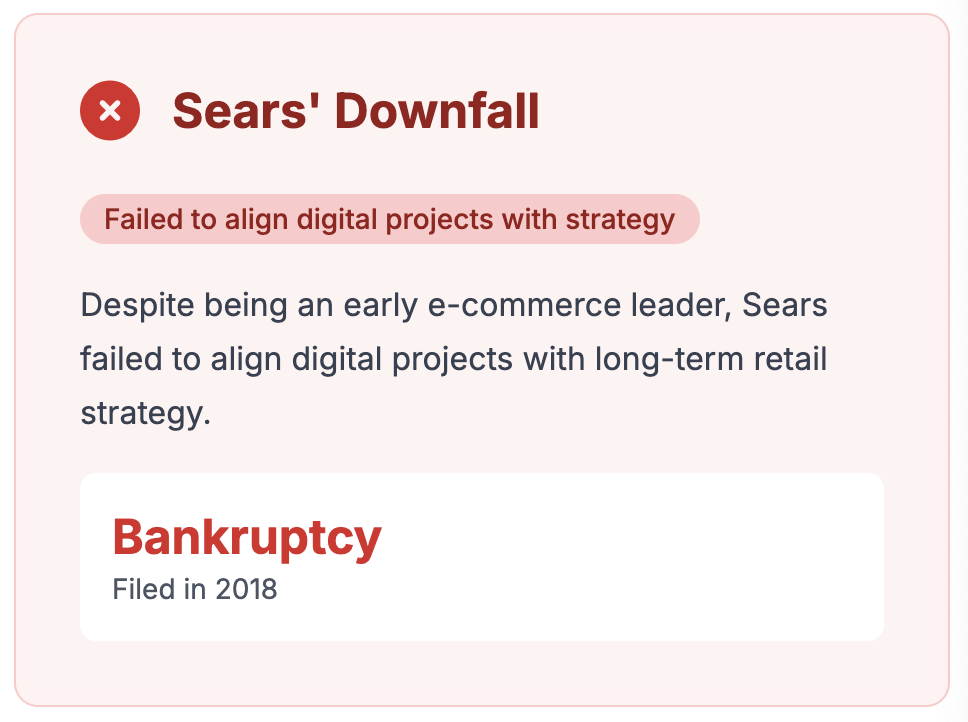Click empty area right of Bankruptcy text

point(630,538)
